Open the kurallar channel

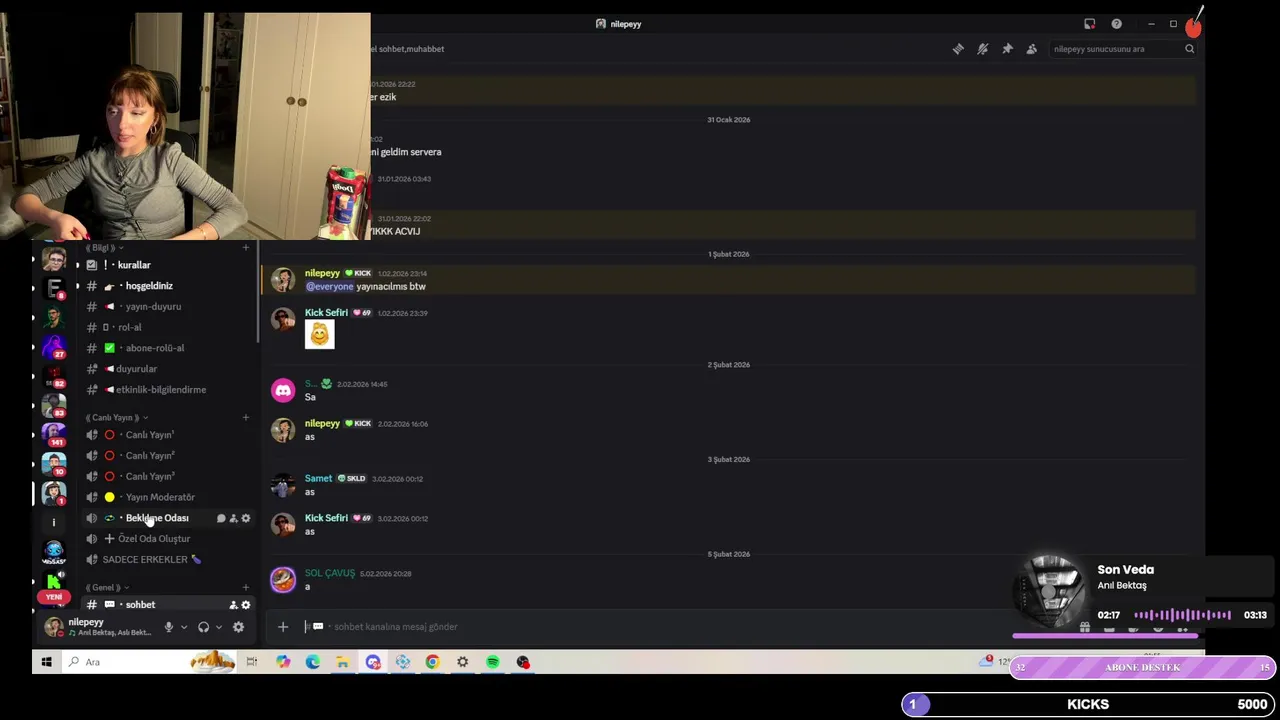tap(168, 265)
